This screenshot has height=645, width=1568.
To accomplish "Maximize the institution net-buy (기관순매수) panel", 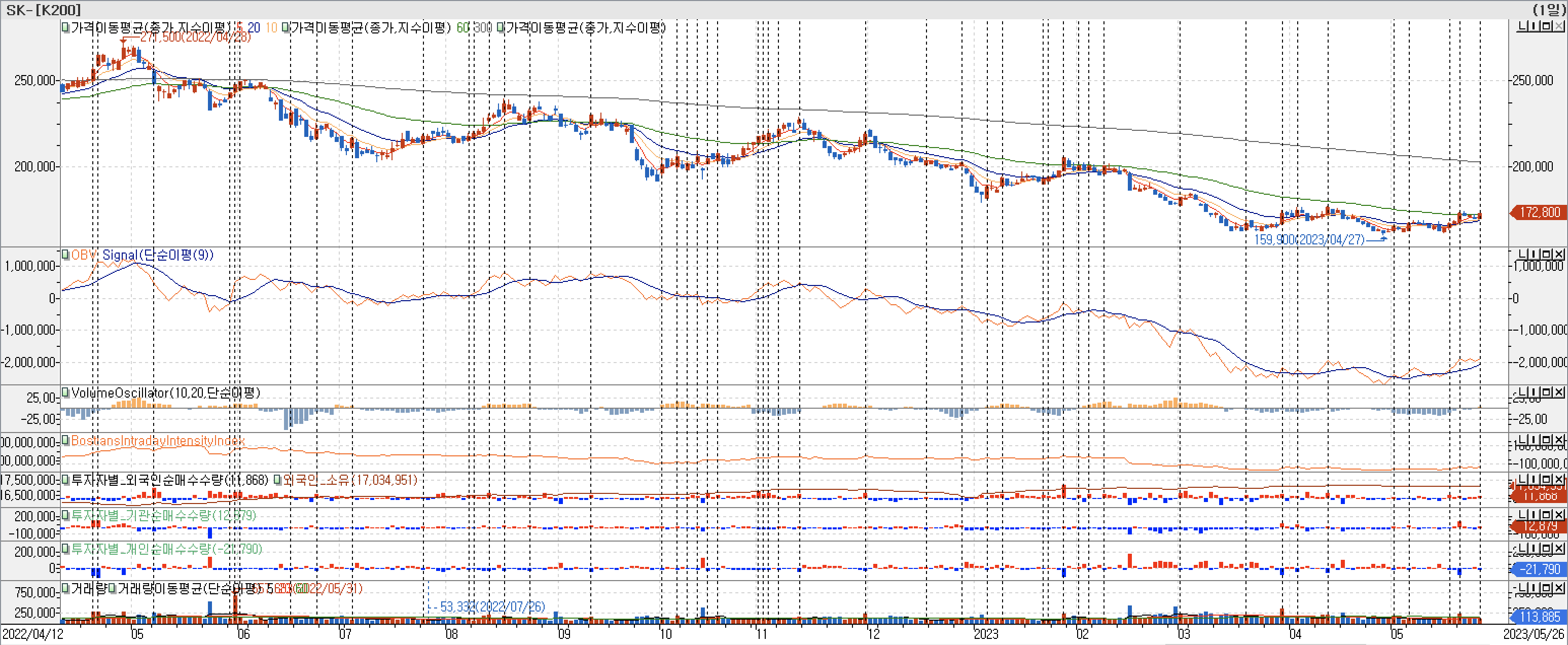I will 1548,515.
